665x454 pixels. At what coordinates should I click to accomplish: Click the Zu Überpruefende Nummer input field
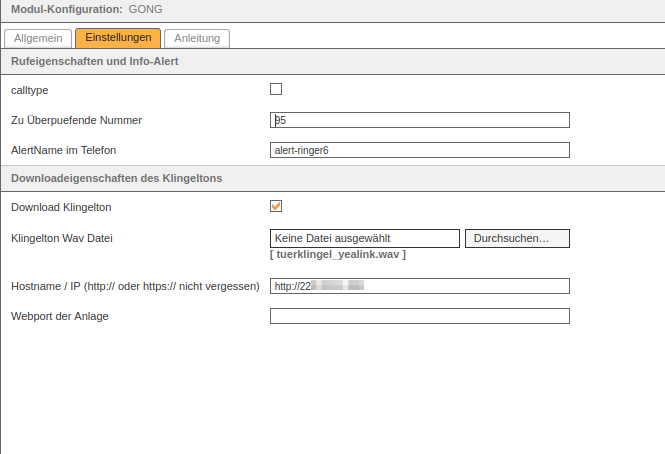pos(419,120)
